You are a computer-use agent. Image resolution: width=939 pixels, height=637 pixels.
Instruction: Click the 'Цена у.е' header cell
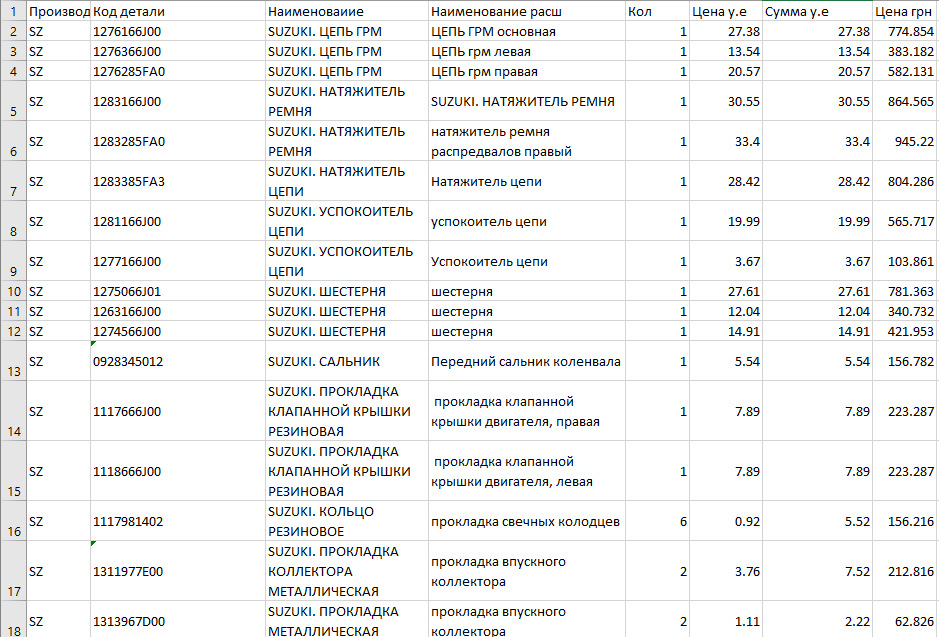pos(726,11)
